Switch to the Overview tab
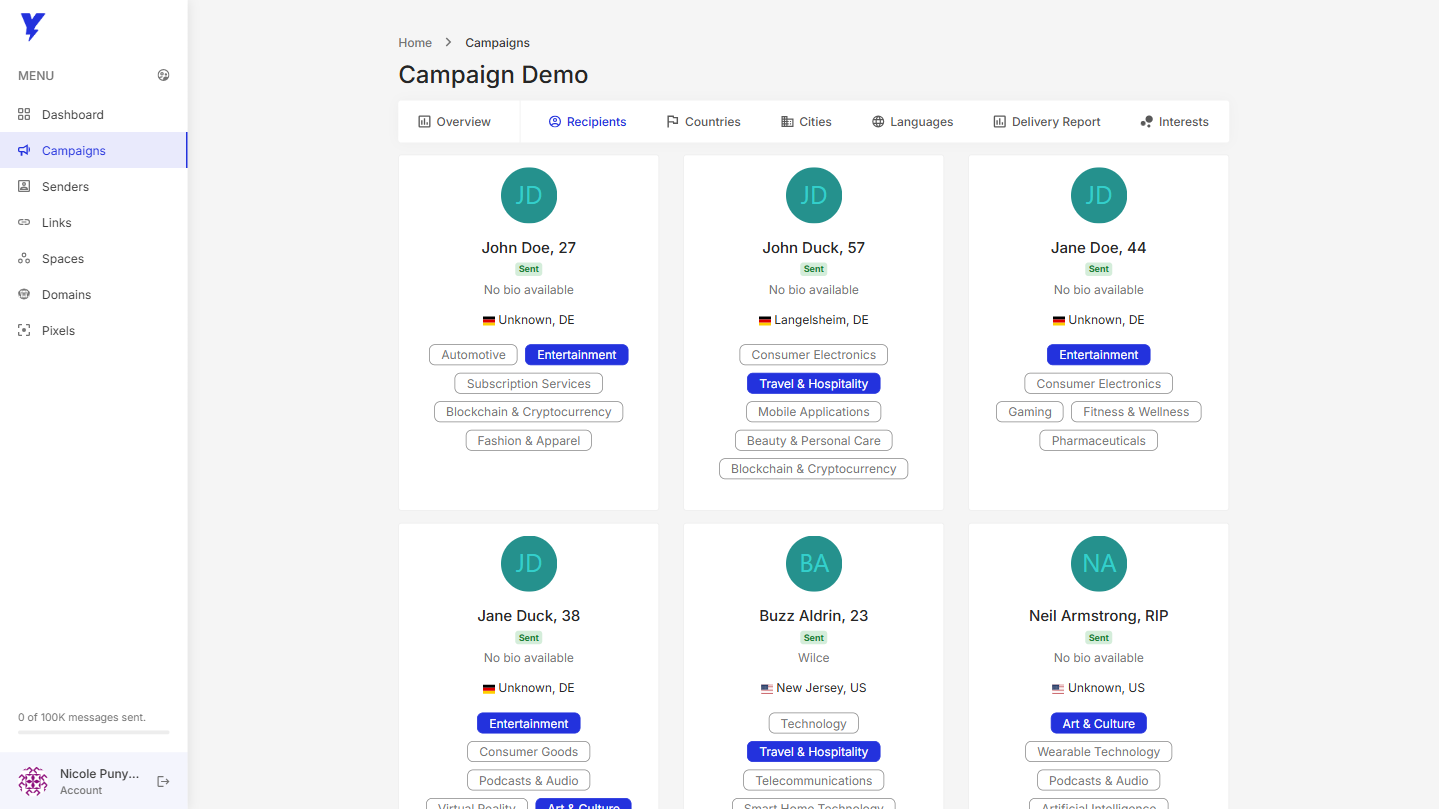Screen dimensions: 1439x809 pos(455,122)
